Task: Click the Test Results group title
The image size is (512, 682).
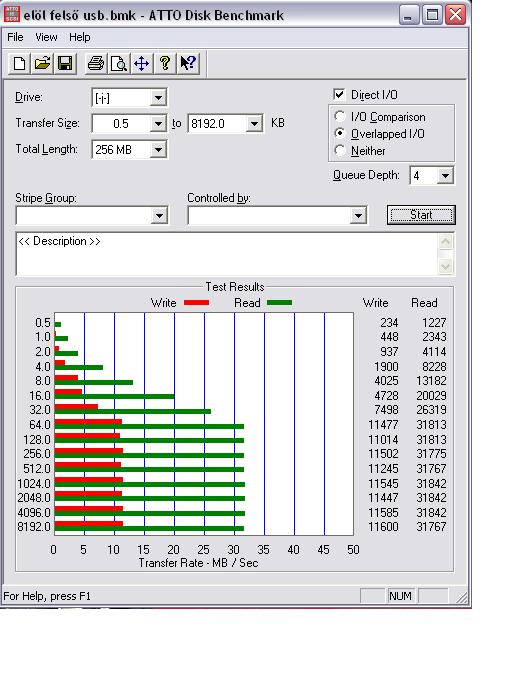Action: pyautogui.click(x=235, y=287)
